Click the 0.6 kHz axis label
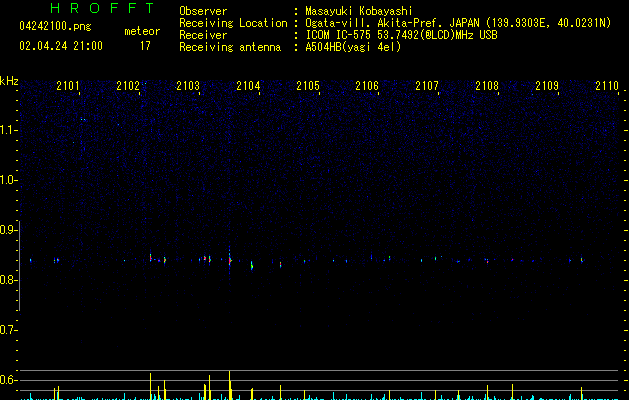 click(8, 380)
